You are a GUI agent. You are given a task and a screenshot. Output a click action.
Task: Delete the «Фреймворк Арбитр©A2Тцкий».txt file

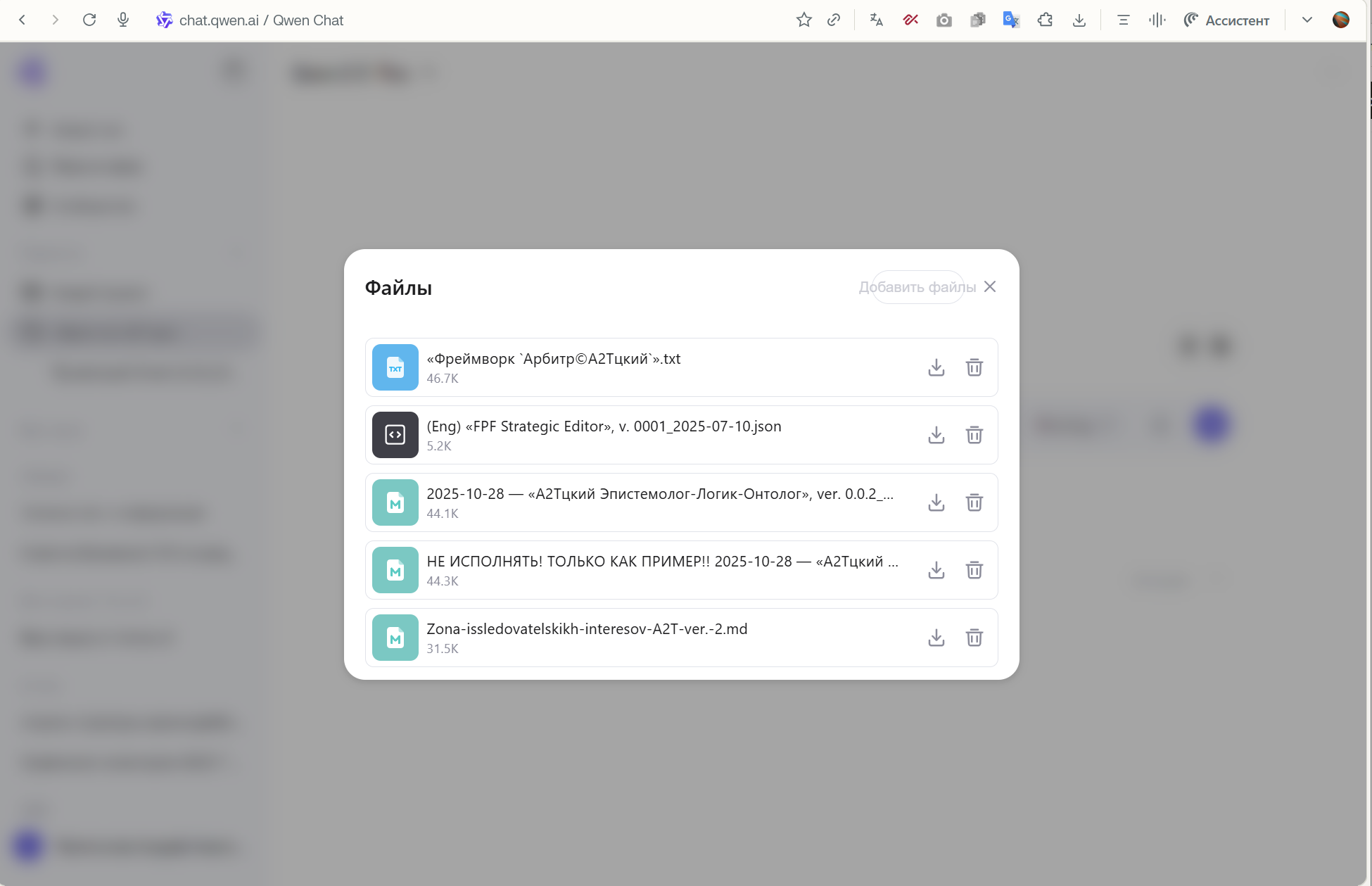974,367
